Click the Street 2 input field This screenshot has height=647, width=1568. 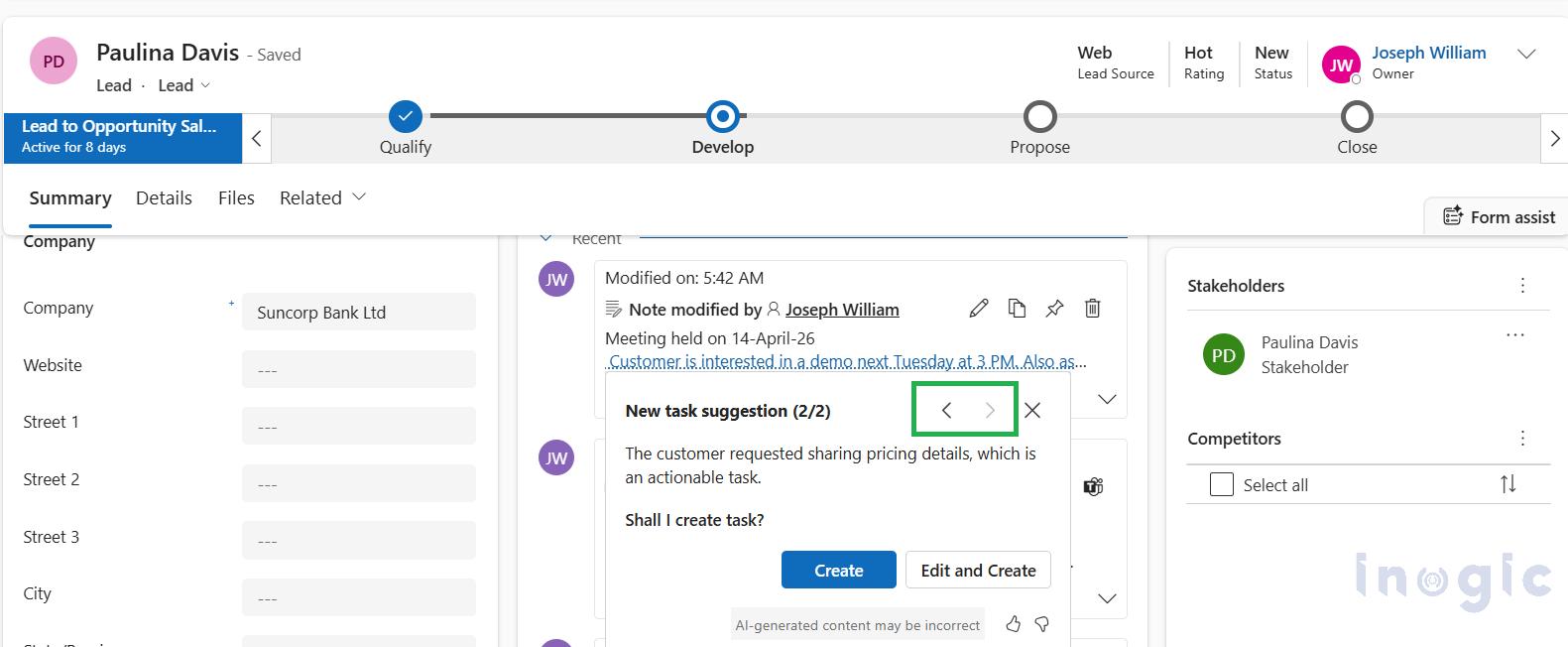point(359,483)
